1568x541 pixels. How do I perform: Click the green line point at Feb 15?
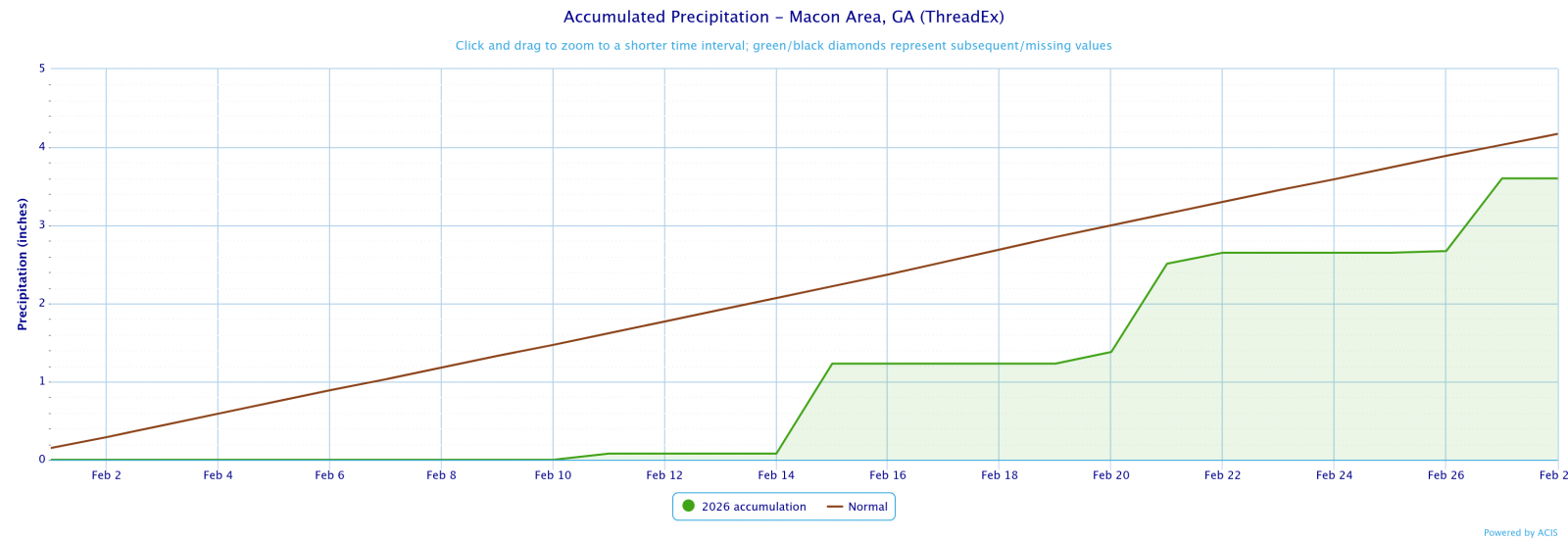pyautogui.click(x=832, y=364)
